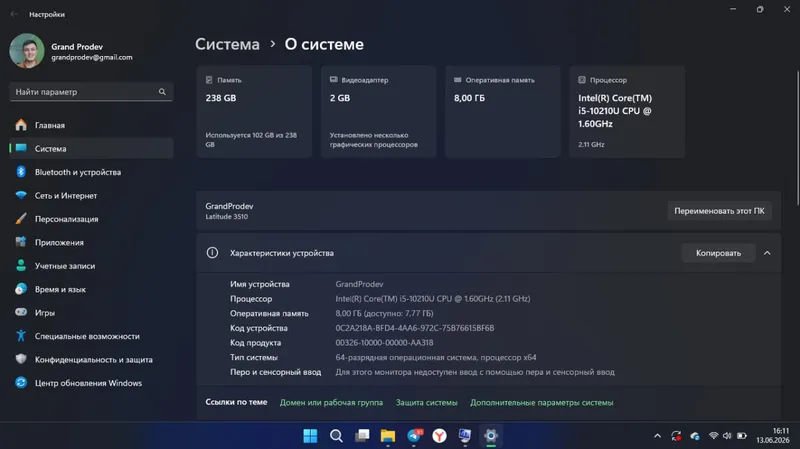
Task: Select the Код устройства value text
Action: point(415,328)
